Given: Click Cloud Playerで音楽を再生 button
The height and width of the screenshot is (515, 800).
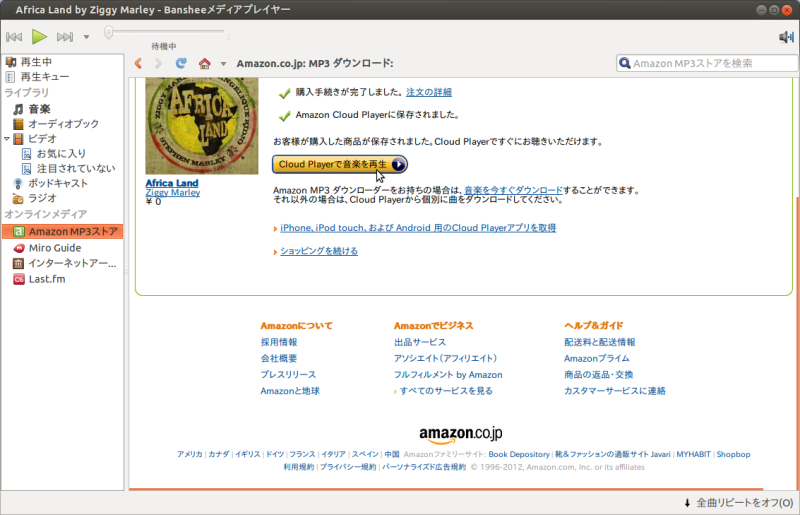Looking at the screenshot, I should pos(339,164).
